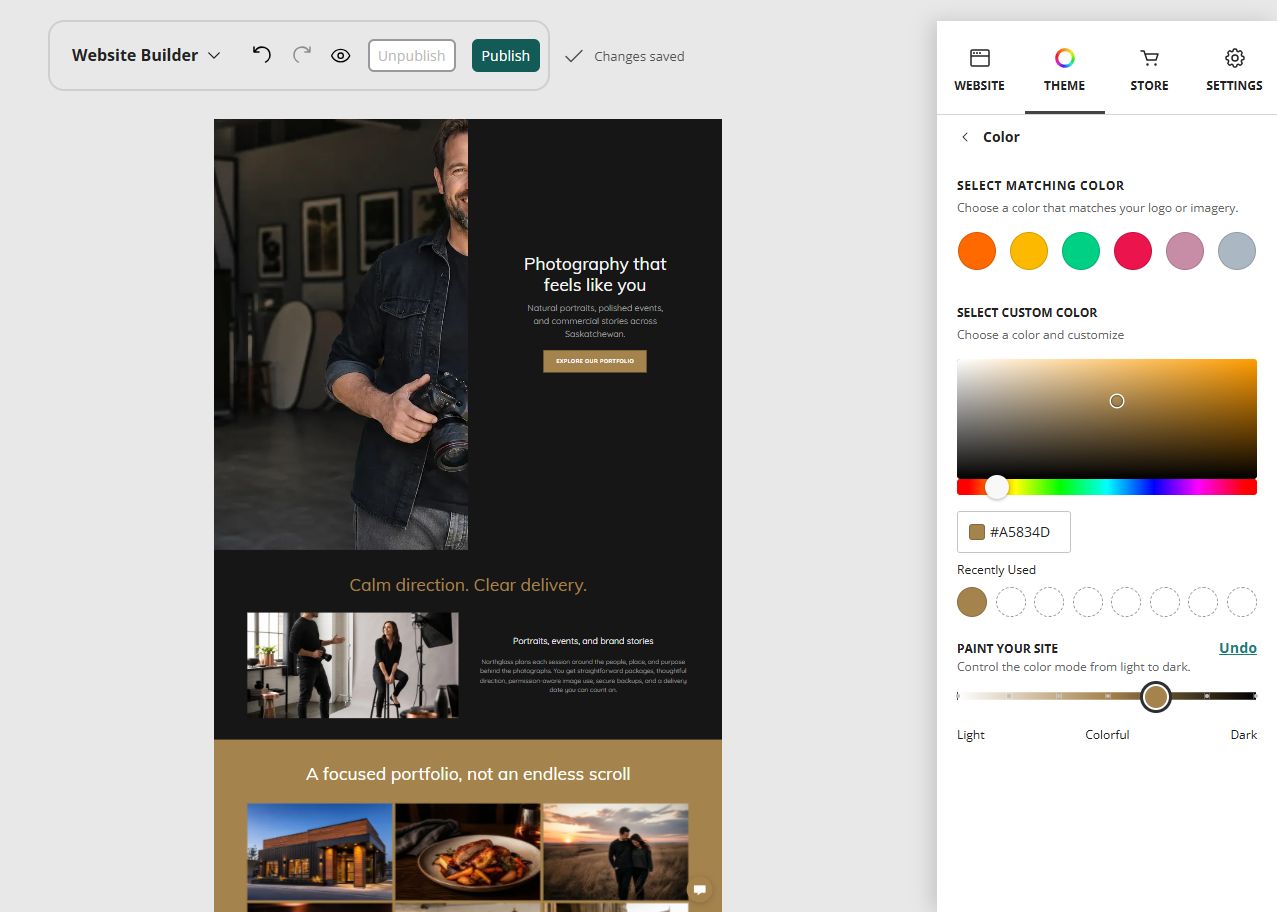Image resolution: width=1277 pixels, height=912 pixels.
Task: Select the yellow matching color swatch
Action: tap(1029, 251)
